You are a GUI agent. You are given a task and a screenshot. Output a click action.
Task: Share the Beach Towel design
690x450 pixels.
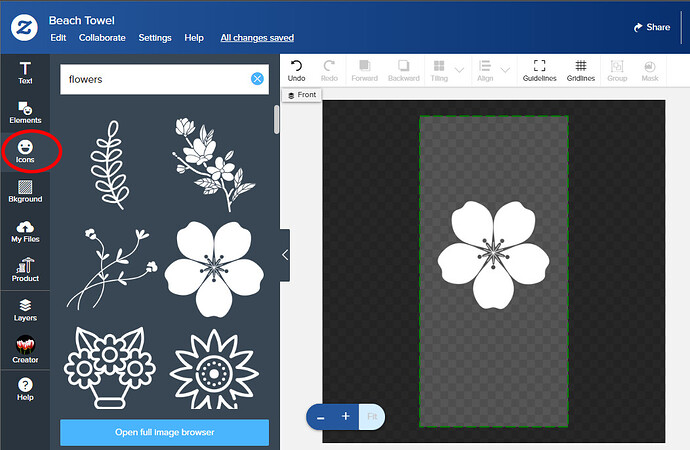tap(652, 27)
